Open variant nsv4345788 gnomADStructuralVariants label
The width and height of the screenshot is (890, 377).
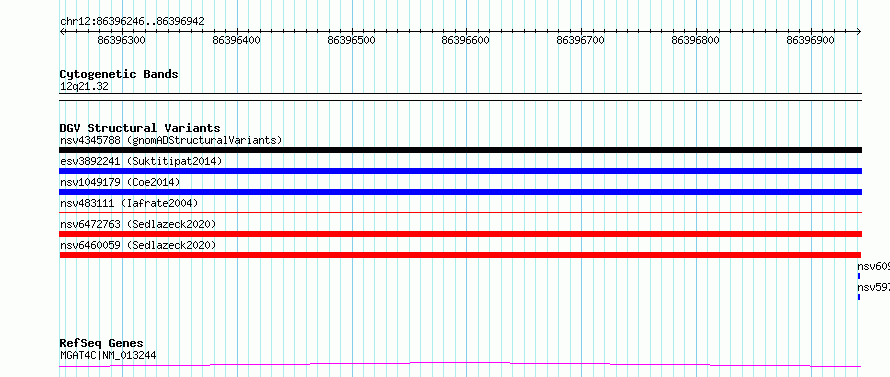point(171,140)
